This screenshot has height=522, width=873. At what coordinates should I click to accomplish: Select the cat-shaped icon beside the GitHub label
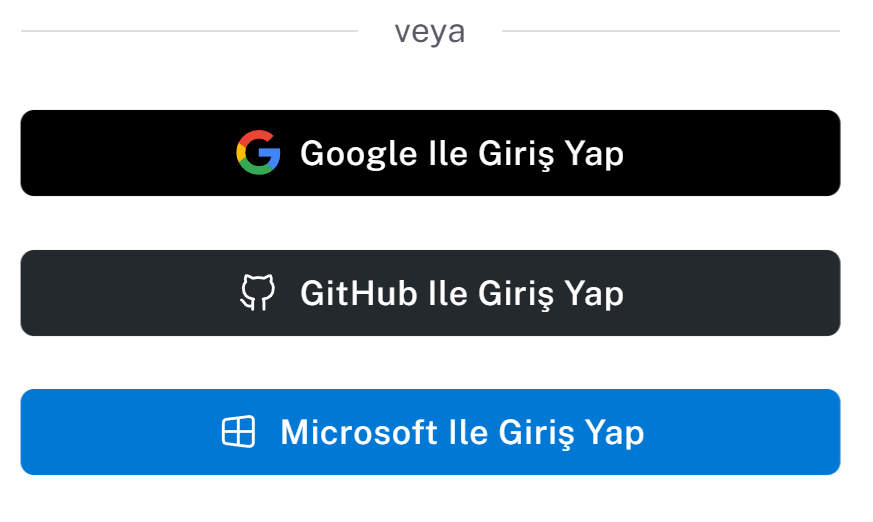click(258, 293)
